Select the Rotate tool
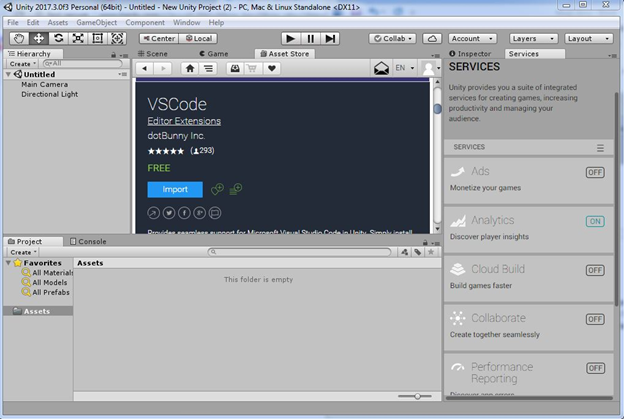 click(x=58, y=39)
